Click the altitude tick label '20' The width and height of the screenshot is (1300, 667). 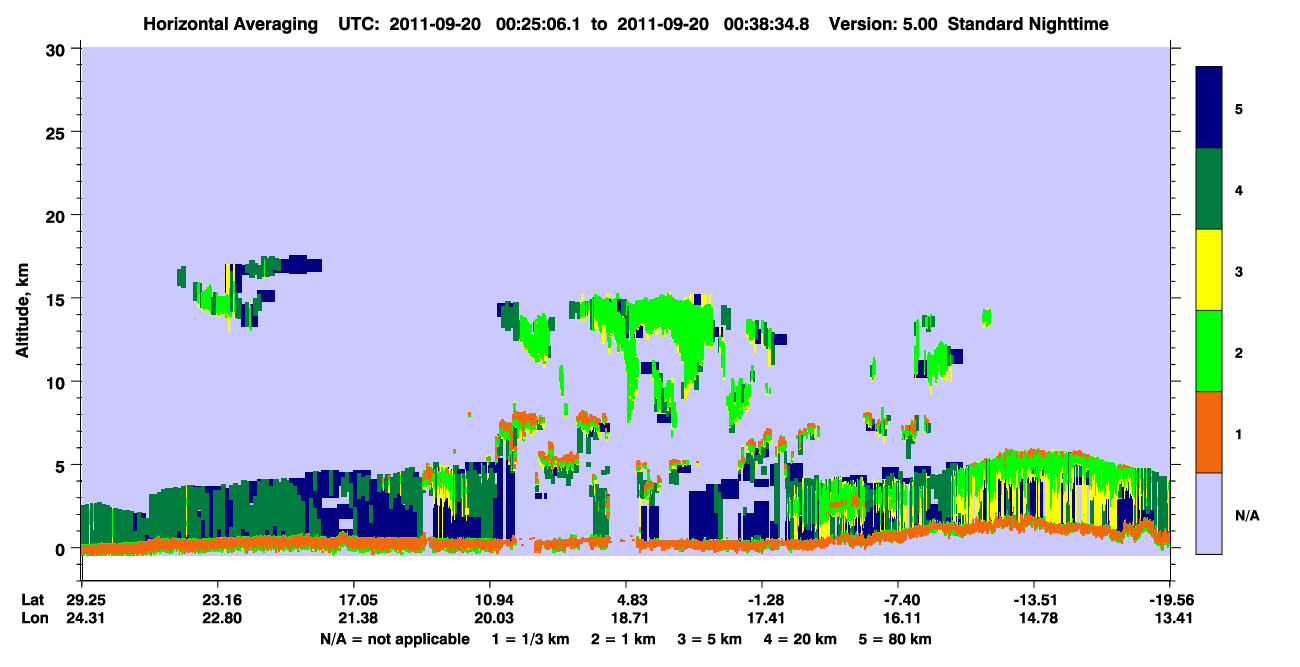coord(58,215)
